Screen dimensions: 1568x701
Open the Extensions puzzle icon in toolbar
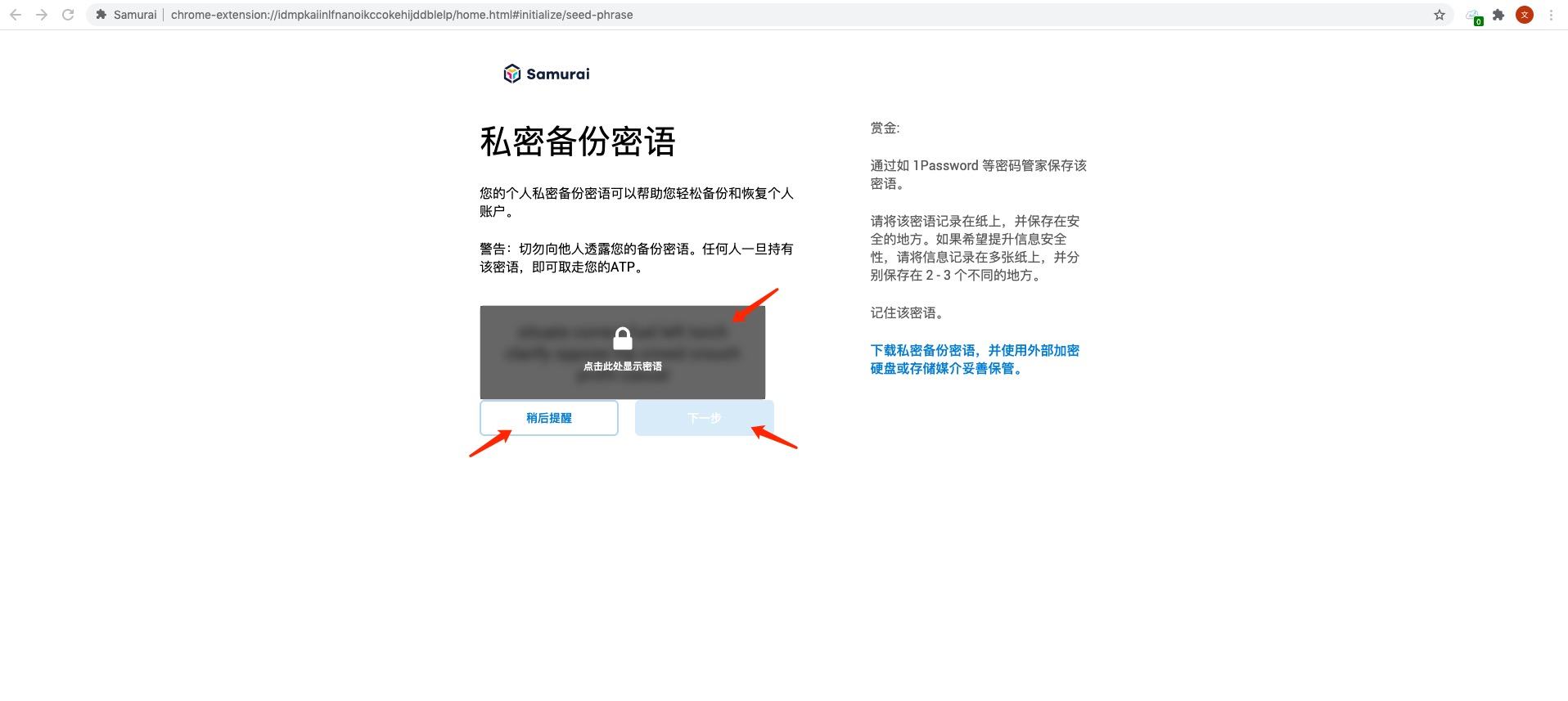click(x=1498, y=15)
